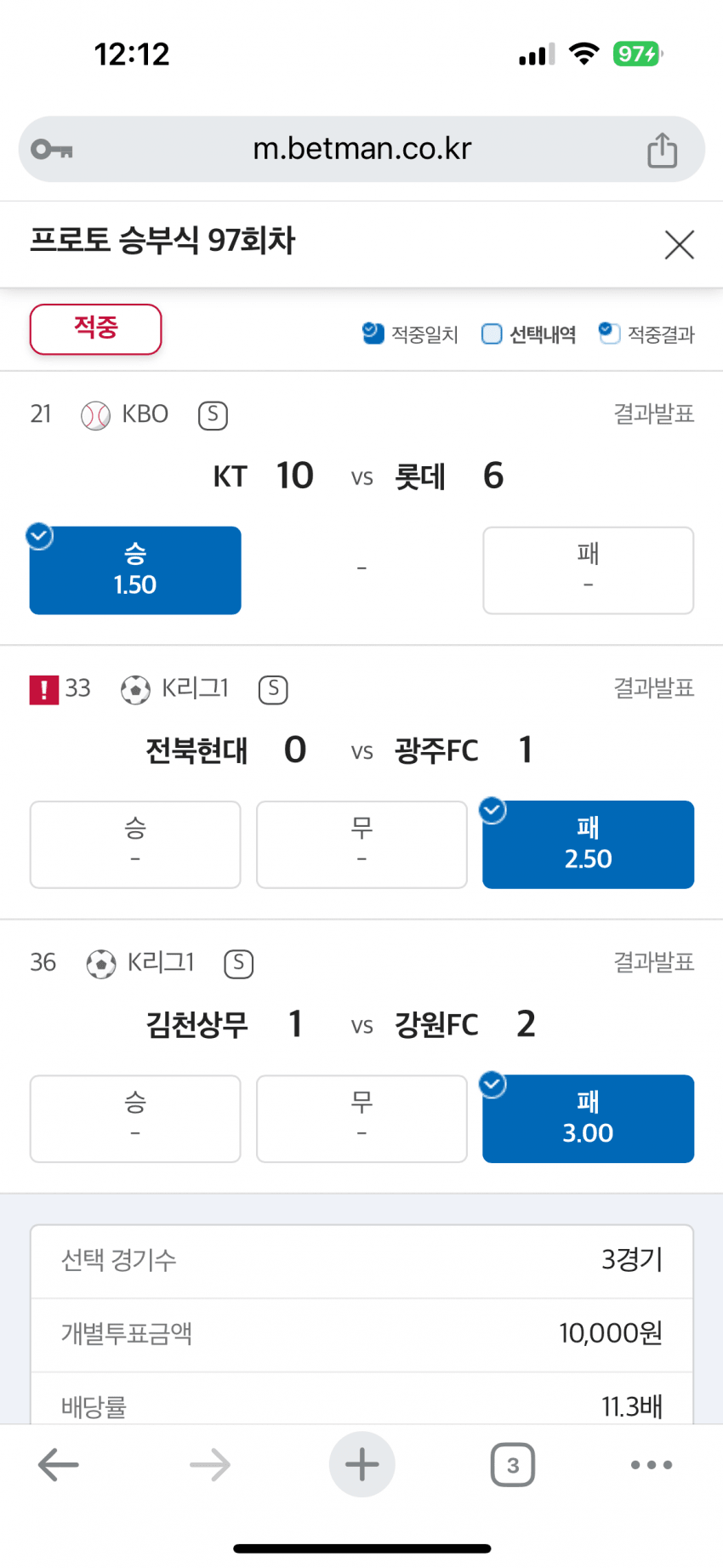Choose 무 for 전북현대 vs 광주FC
The image size is (723, 1568).
click(x=361, y=845)
